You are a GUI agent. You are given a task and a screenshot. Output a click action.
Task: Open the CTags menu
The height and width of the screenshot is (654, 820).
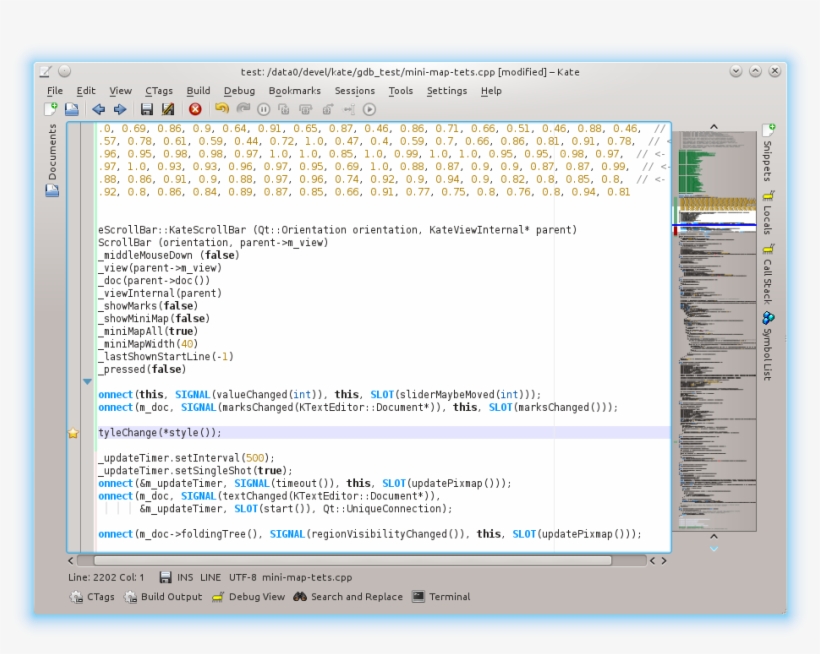pyautogui.click(x=158, y=91)
